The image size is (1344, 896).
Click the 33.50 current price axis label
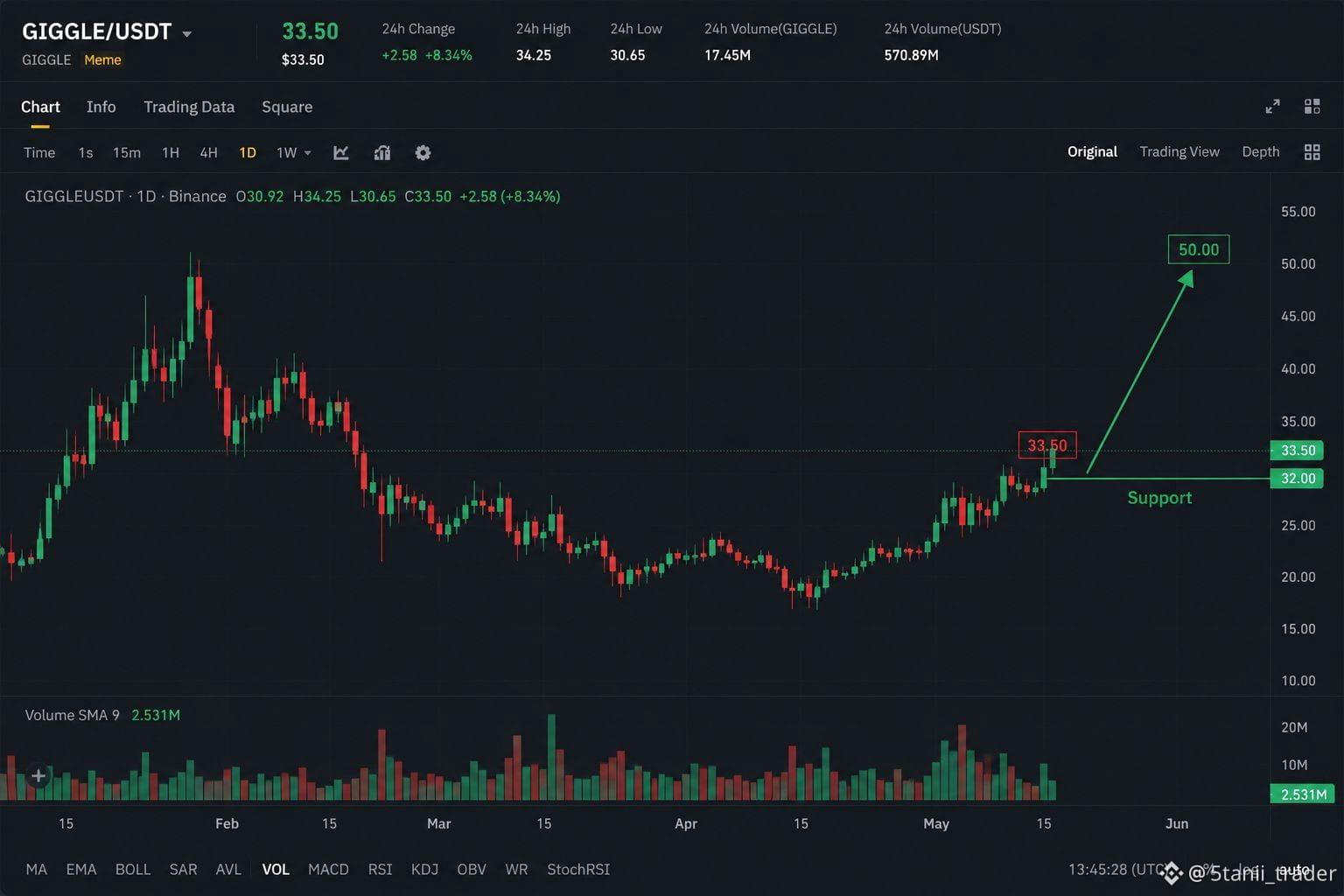[1297, 451]
